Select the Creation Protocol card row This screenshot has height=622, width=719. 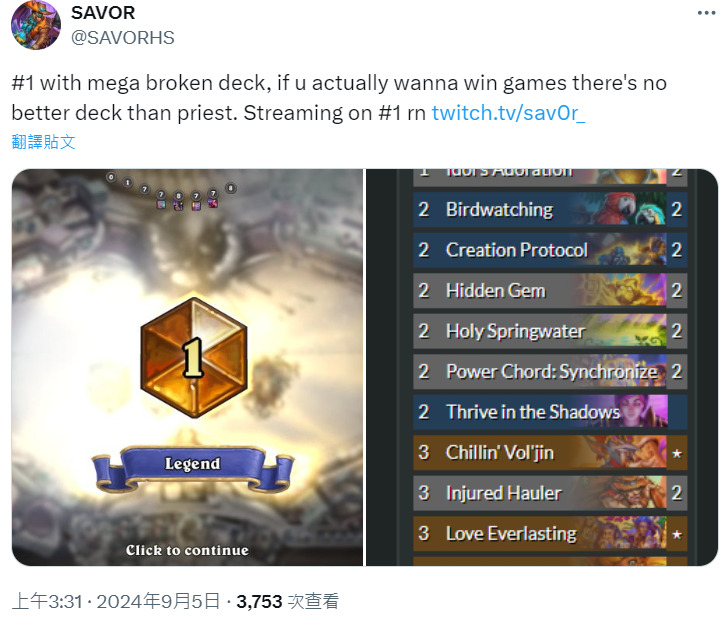click(x=550, y=250)
